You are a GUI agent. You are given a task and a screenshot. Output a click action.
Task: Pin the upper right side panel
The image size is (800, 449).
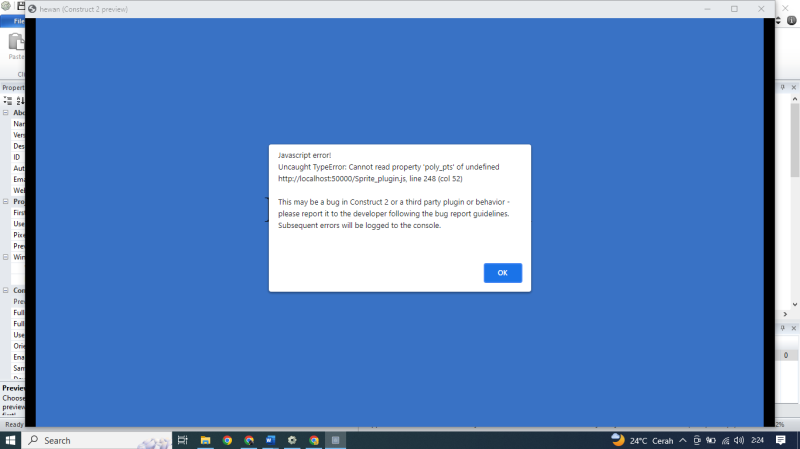point(783,88)
